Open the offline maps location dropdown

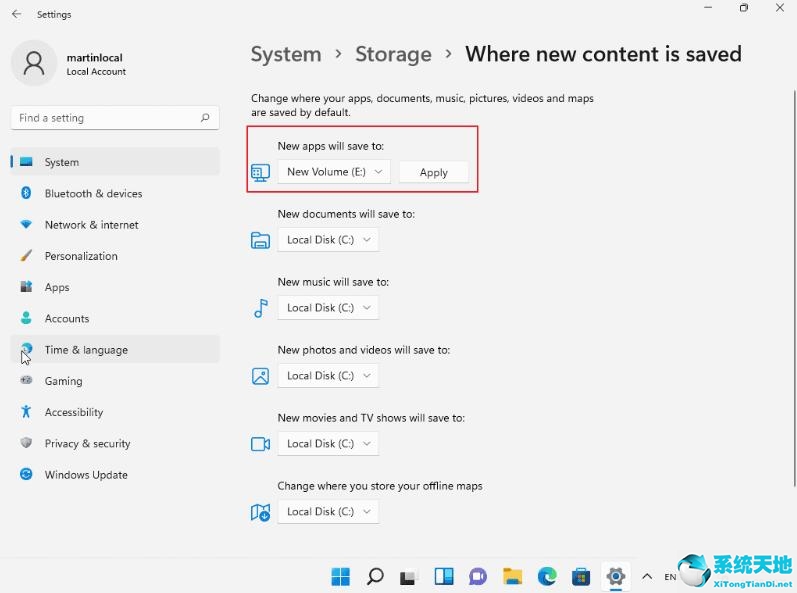(x=328, y=512)
